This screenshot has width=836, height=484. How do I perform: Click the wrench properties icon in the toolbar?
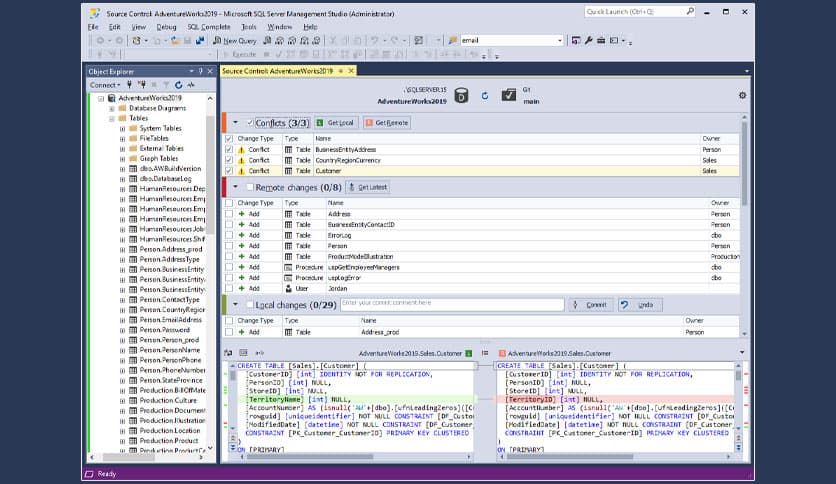[589, 41]
